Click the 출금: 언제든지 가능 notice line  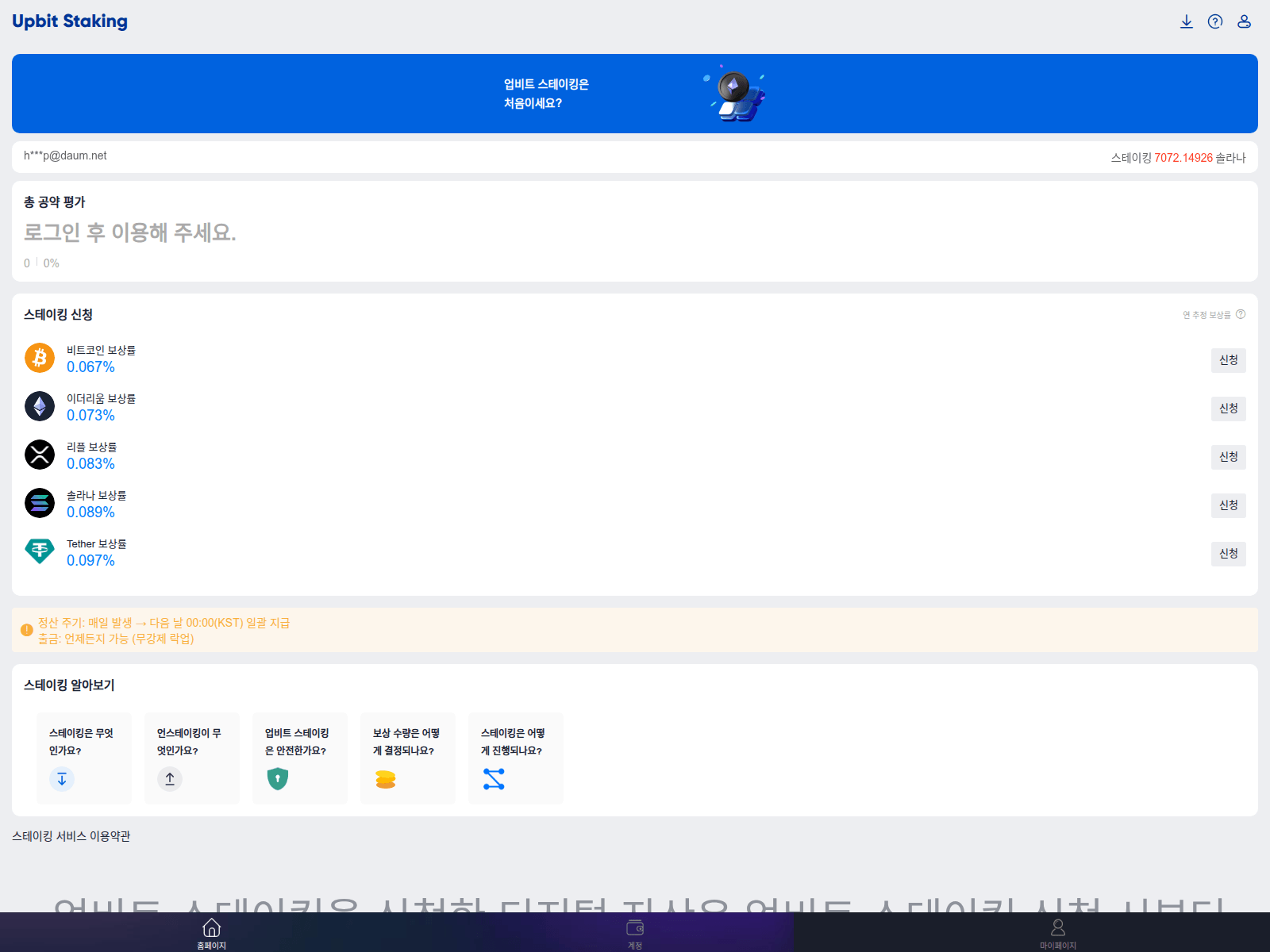[x=116, y=639]
